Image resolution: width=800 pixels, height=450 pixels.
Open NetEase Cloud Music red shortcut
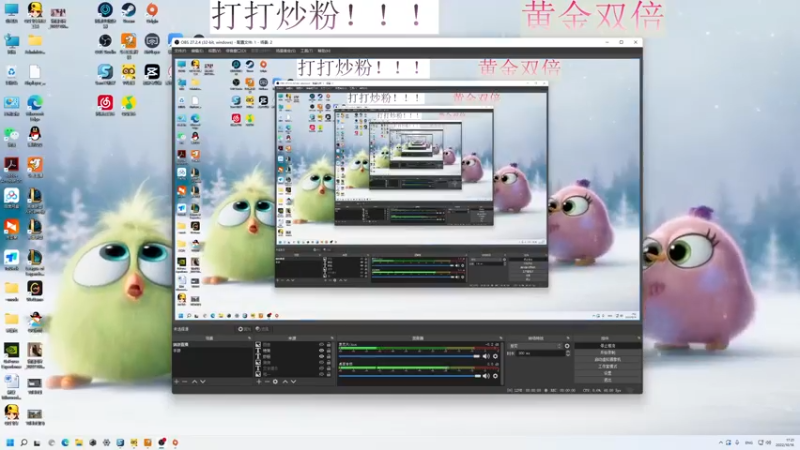click(x=105, y=104)
